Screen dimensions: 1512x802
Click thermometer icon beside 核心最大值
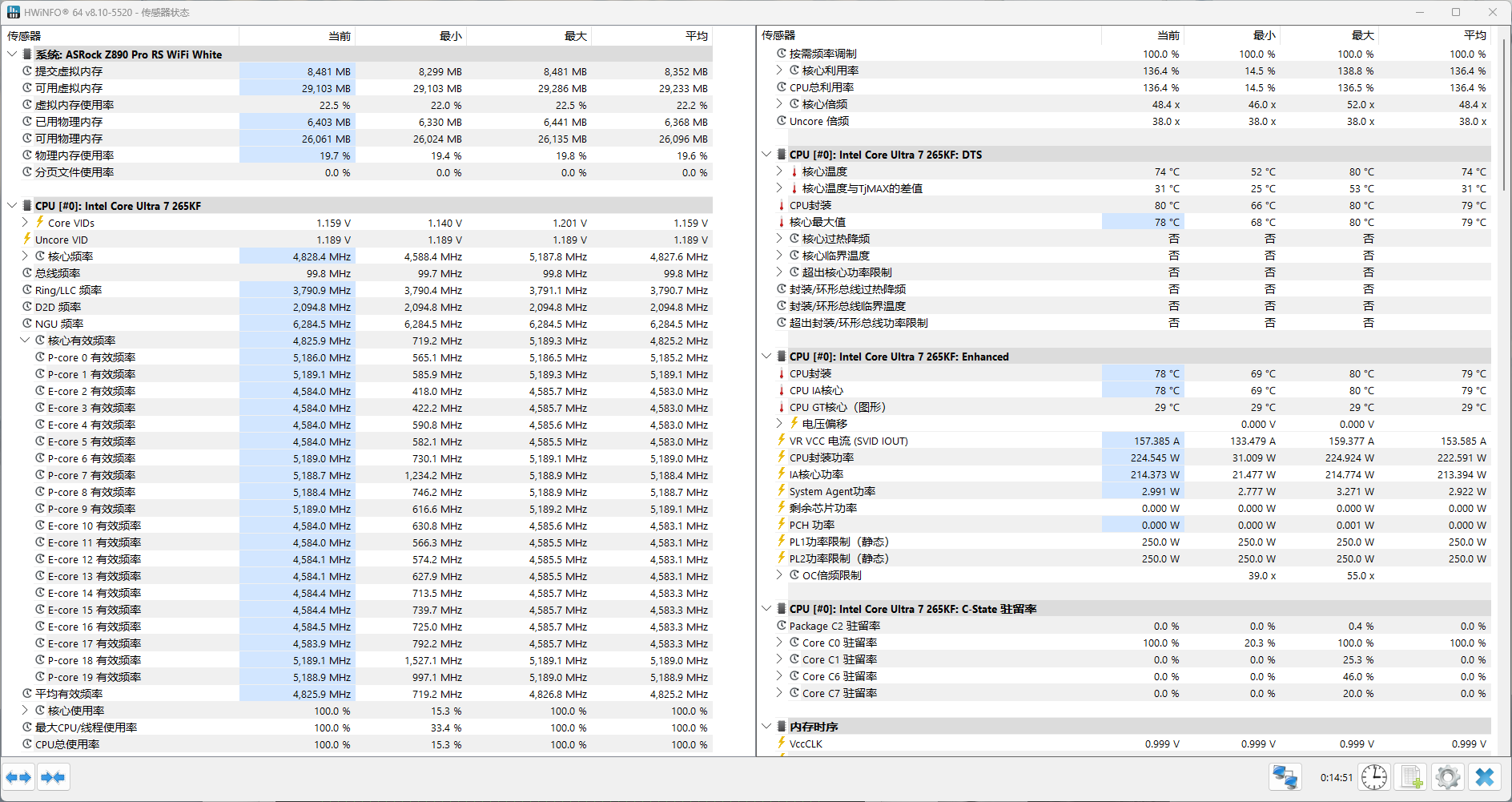coord(782,222)
